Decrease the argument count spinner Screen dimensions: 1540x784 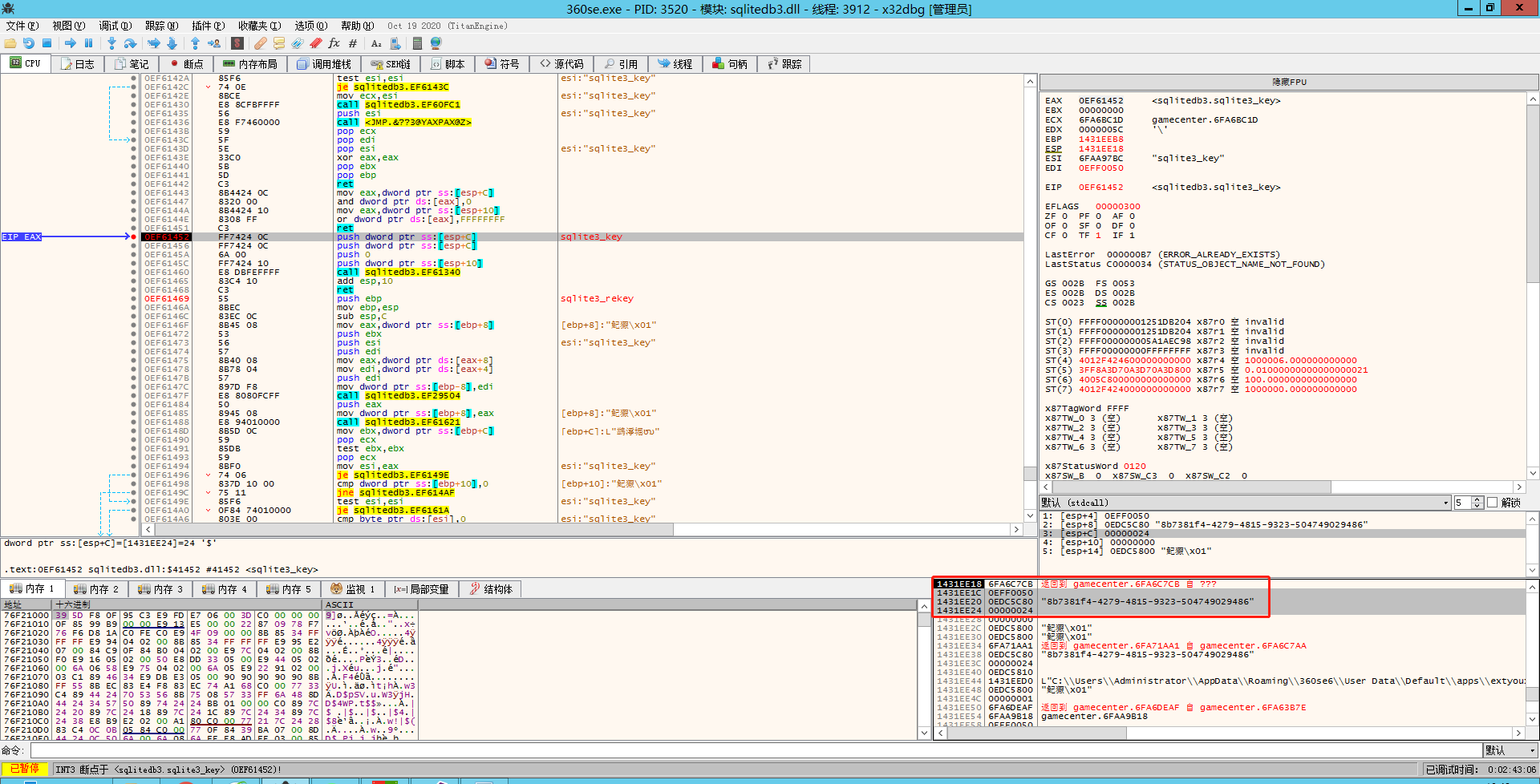coord(1477,506)
